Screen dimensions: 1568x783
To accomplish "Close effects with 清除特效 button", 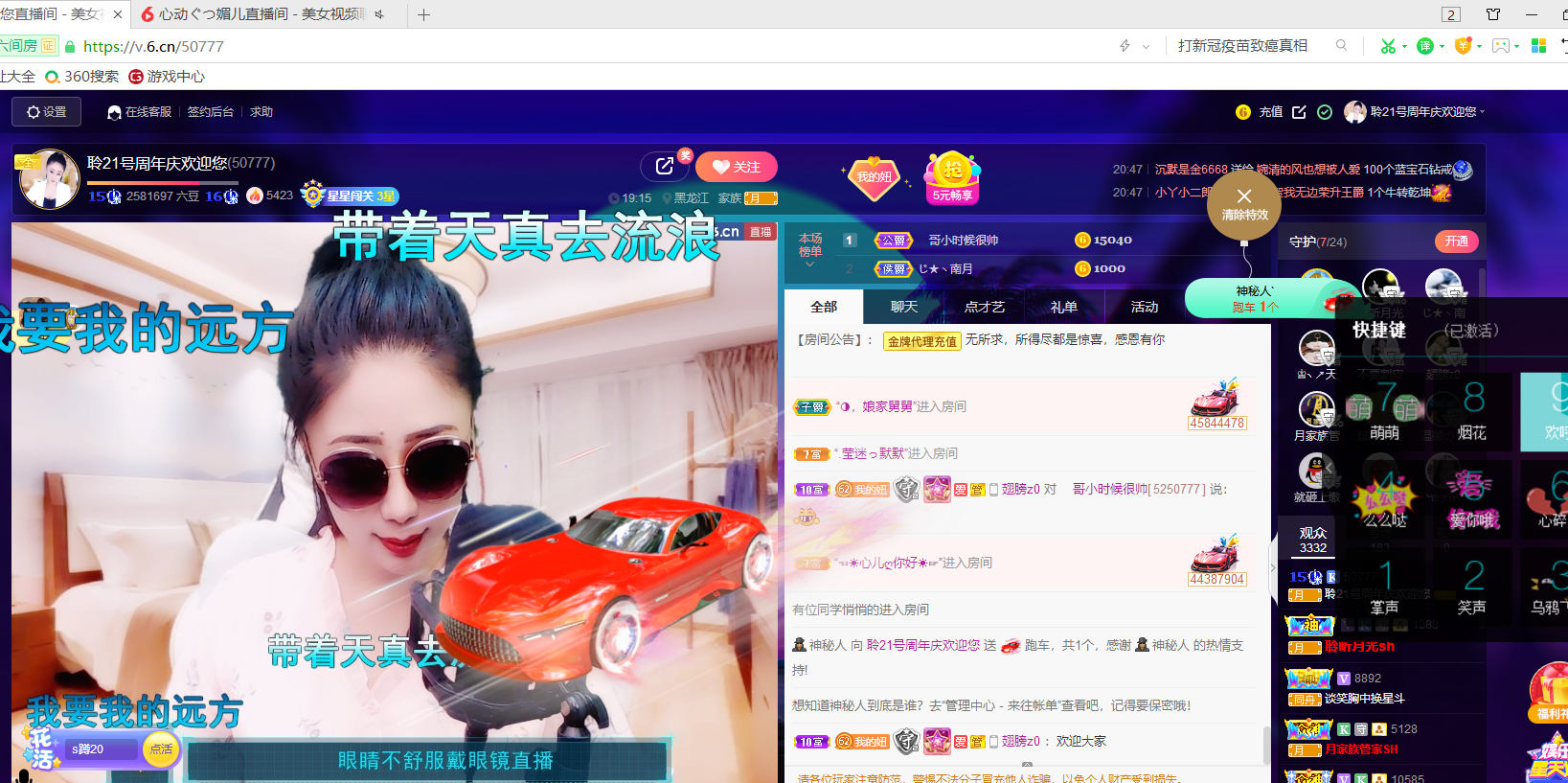I will coord(1244,205).
